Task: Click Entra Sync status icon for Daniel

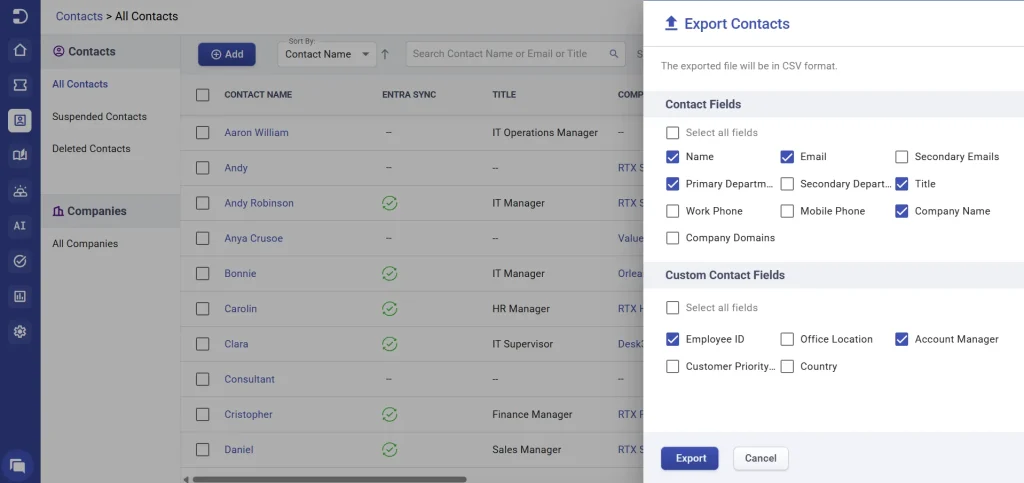Action: 389,450
